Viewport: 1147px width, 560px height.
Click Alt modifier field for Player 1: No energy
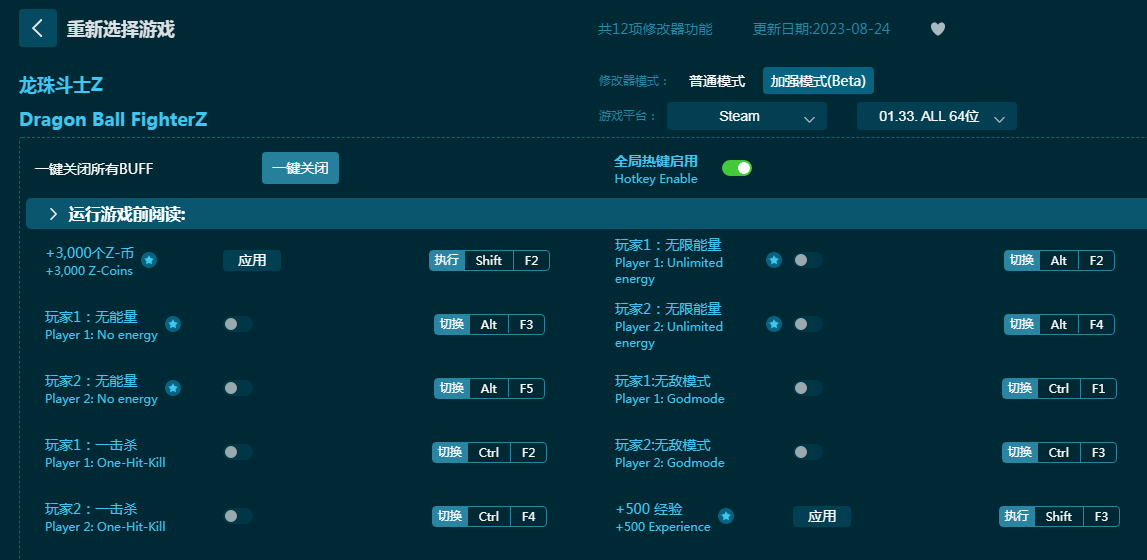(489, 324)
